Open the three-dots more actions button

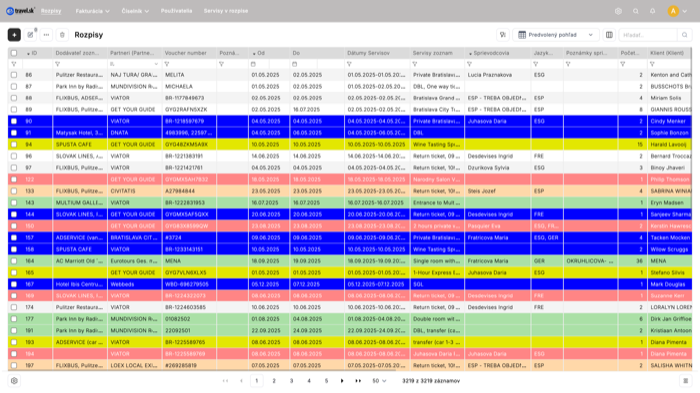pyautogui.click(x=46, y=35)
